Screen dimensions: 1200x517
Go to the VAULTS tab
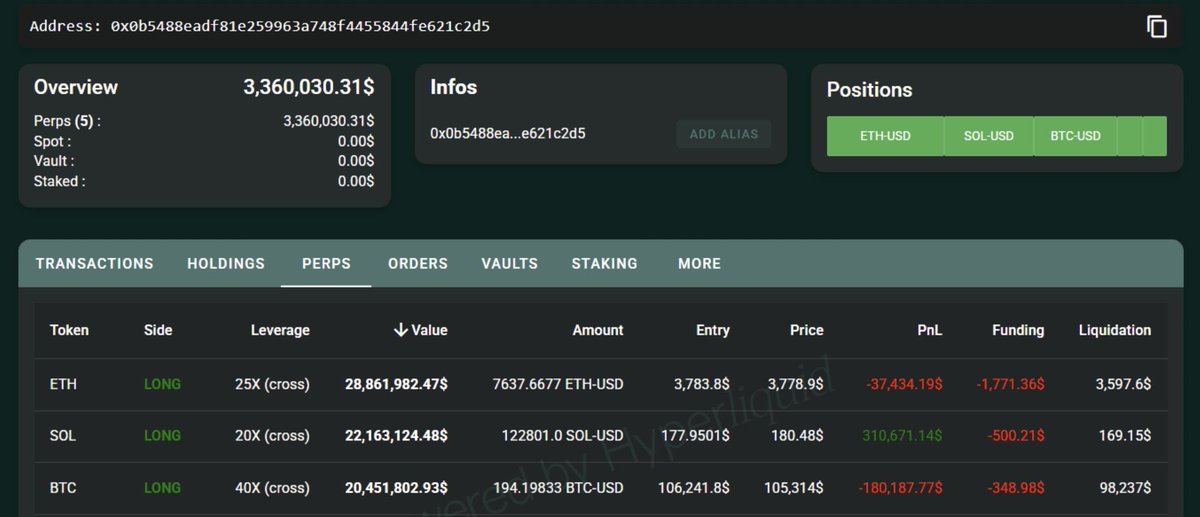point(509,264)
